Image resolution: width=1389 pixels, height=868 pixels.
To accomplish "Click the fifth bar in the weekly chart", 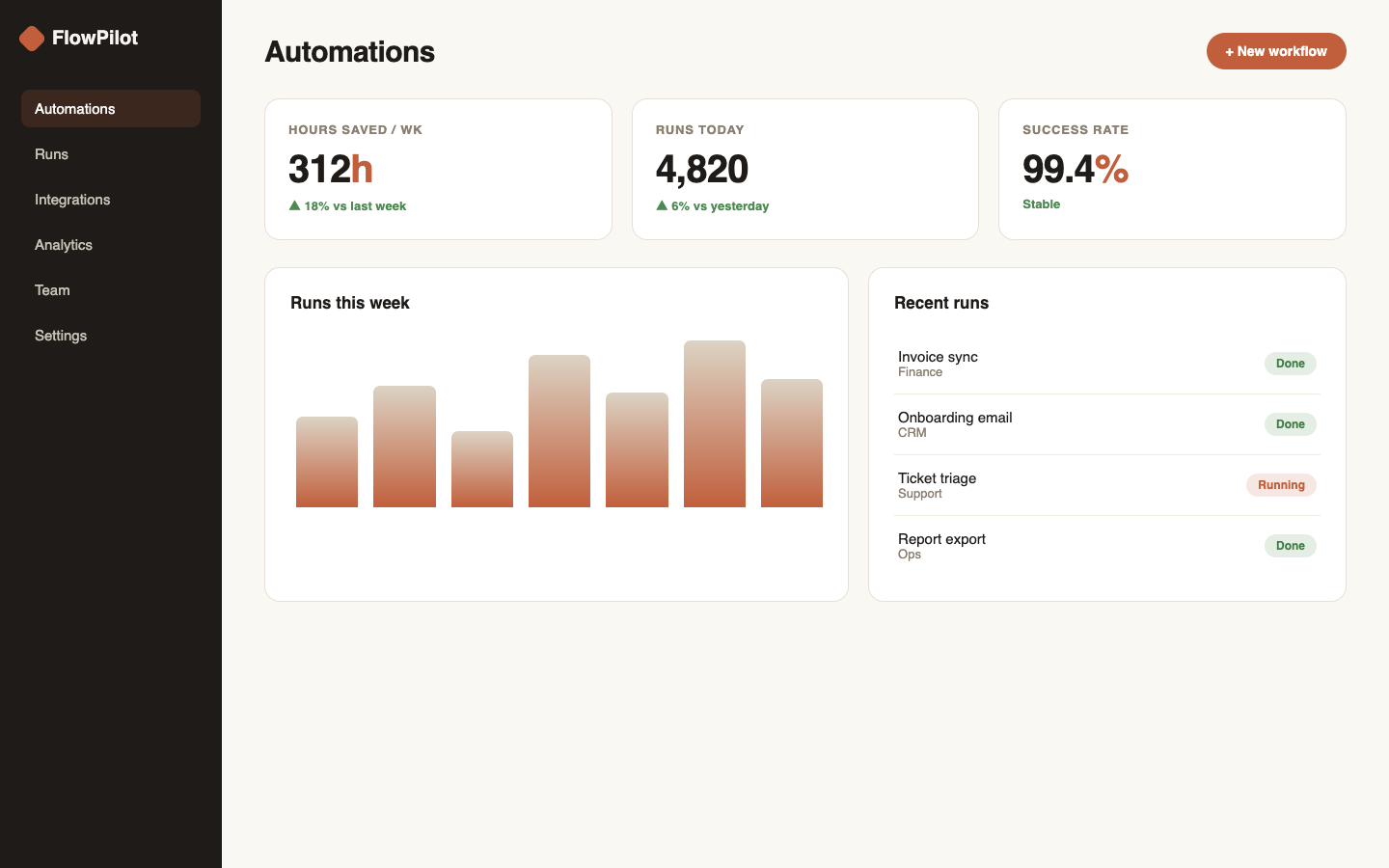I will click(x=637, y=449).
